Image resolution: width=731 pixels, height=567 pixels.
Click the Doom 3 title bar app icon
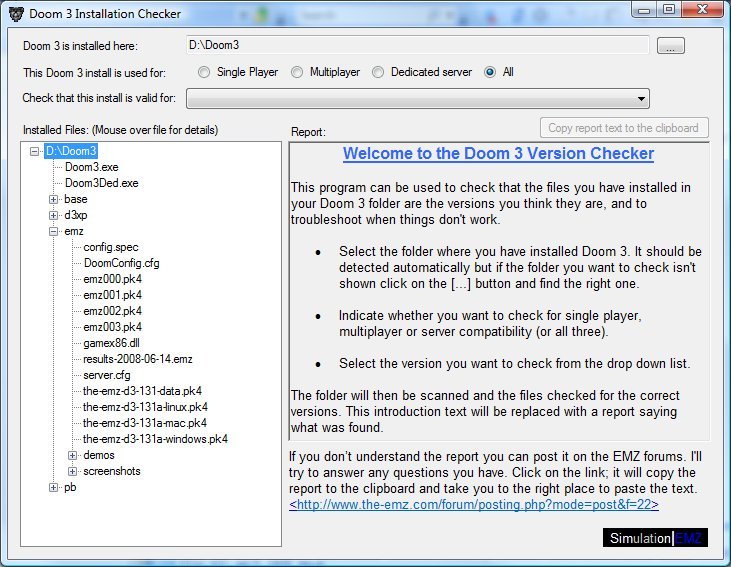(x=15, y=11)
